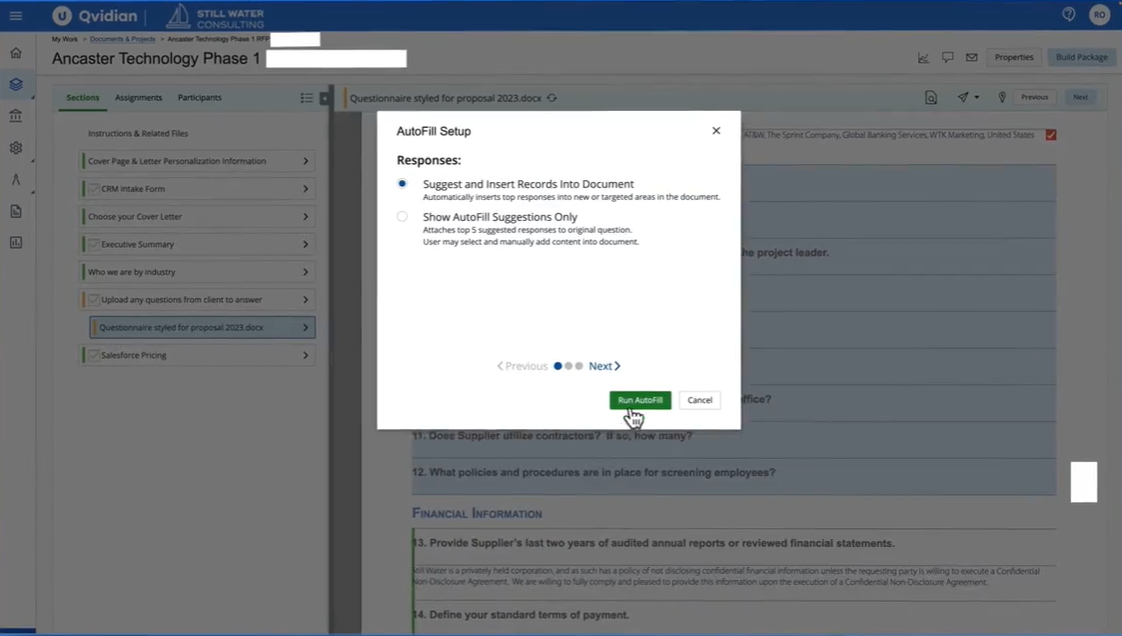Open the reports chart sidebar icon
Screen dimensions: 1122x636
(16, 243)
